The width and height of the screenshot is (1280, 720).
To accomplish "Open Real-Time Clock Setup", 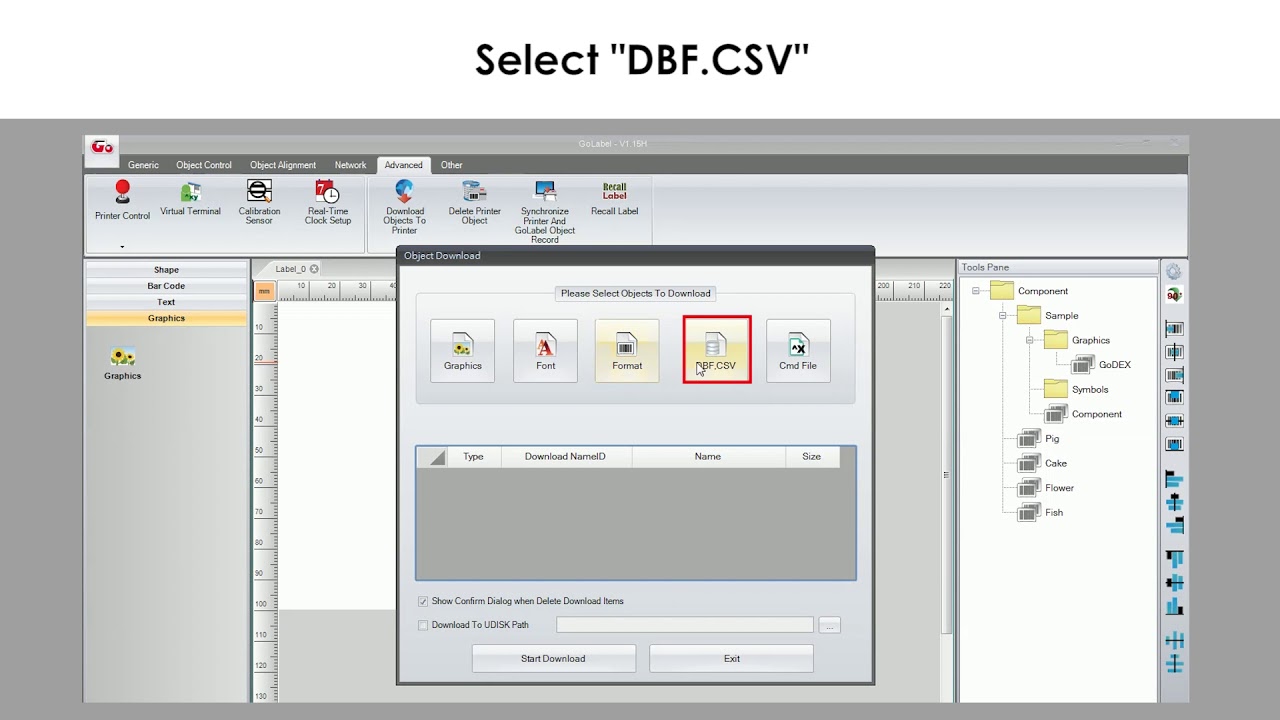I will click(x=328, y=202).
